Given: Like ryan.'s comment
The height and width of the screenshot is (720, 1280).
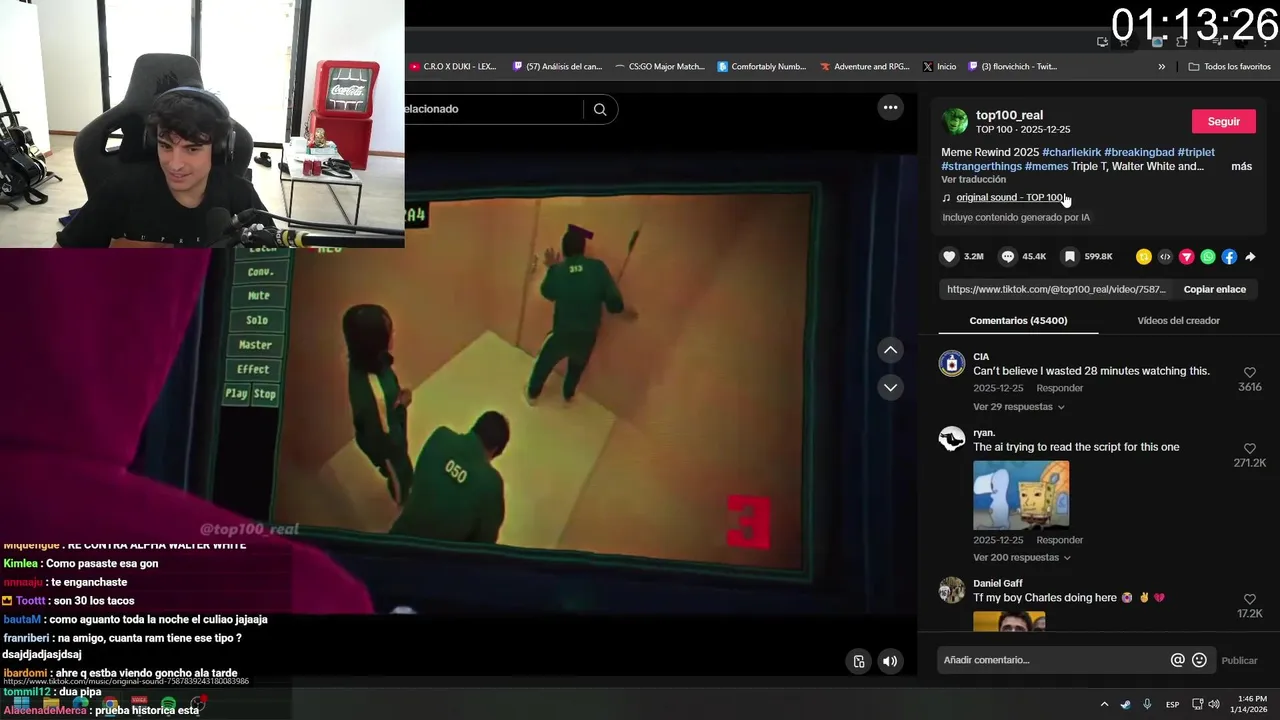Looking at the screenshot, I should (x=1250, y=449).
